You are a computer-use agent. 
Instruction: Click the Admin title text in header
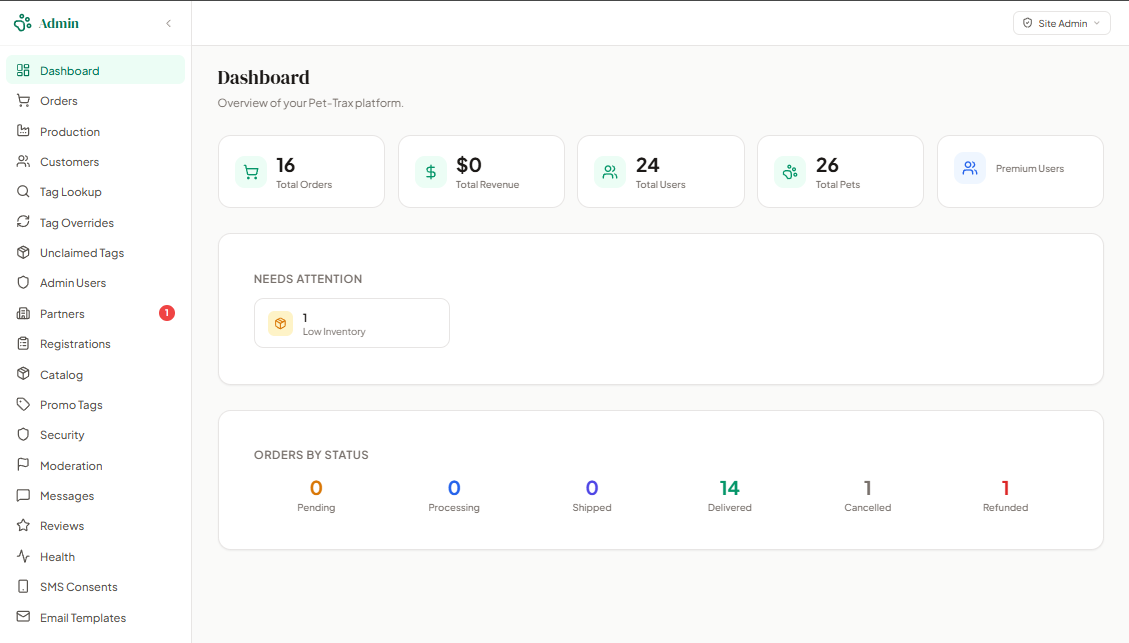(59, 23)
